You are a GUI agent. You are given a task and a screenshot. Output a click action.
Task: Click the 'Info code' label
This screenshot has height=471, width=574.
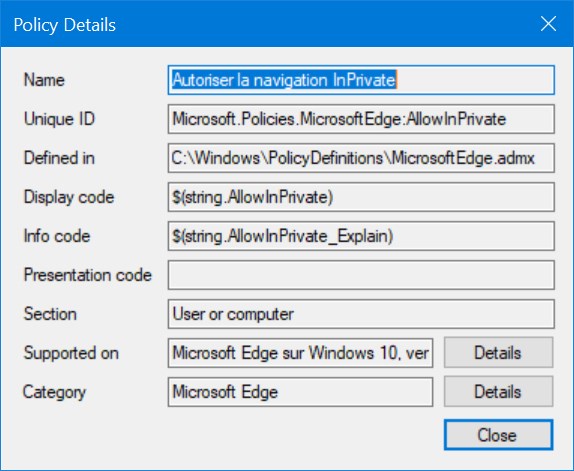pos(57,236)
